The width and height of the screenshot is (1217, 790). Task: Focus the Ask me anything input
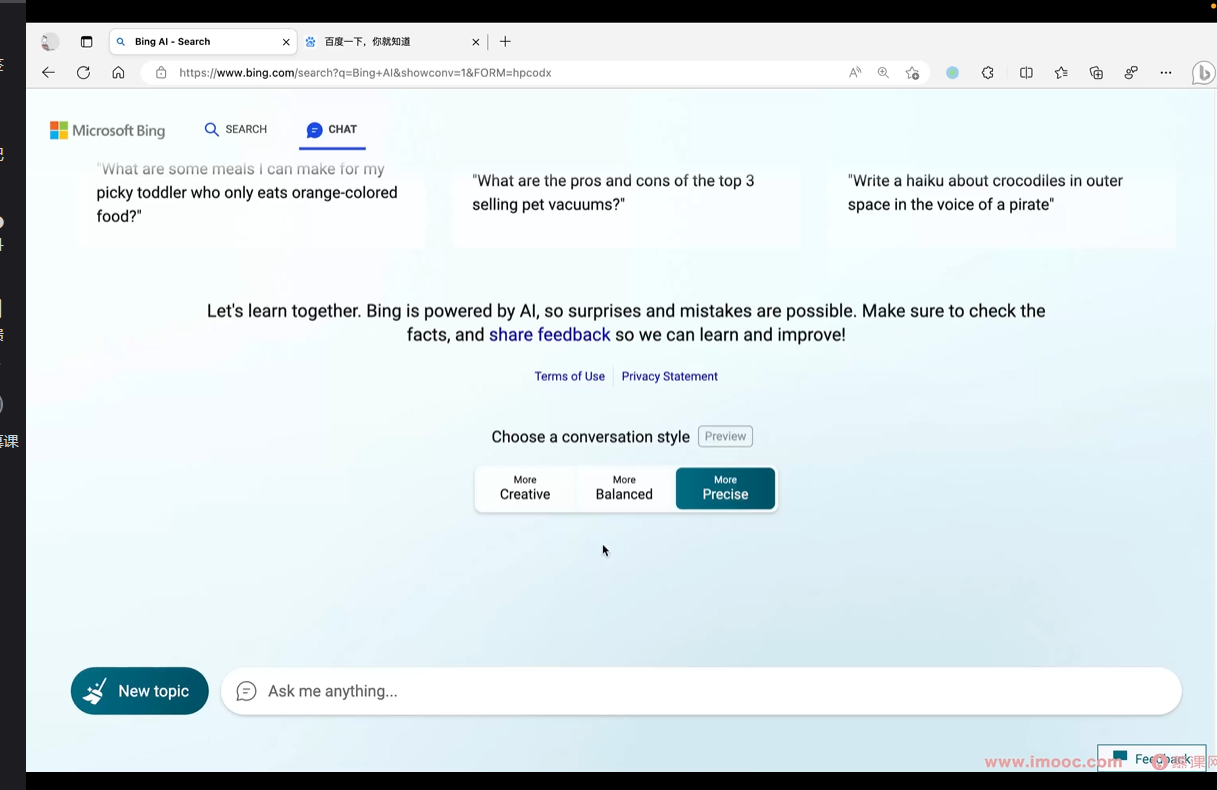(701, 691)
